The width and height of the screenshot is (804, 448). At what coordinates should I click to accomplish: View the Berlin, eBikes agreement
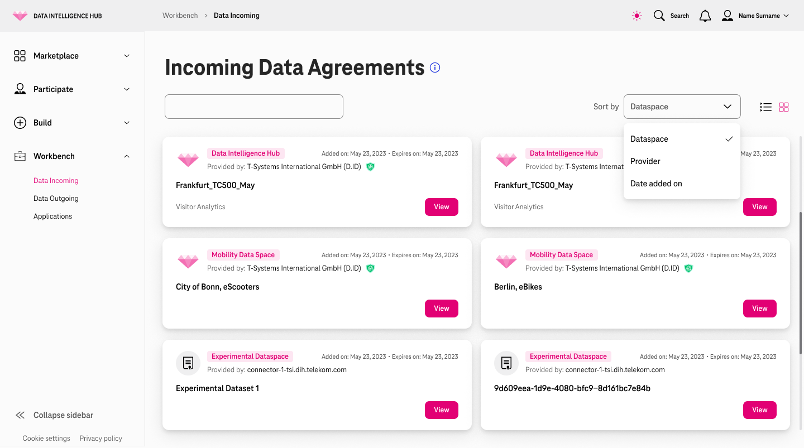click(759, 309)
